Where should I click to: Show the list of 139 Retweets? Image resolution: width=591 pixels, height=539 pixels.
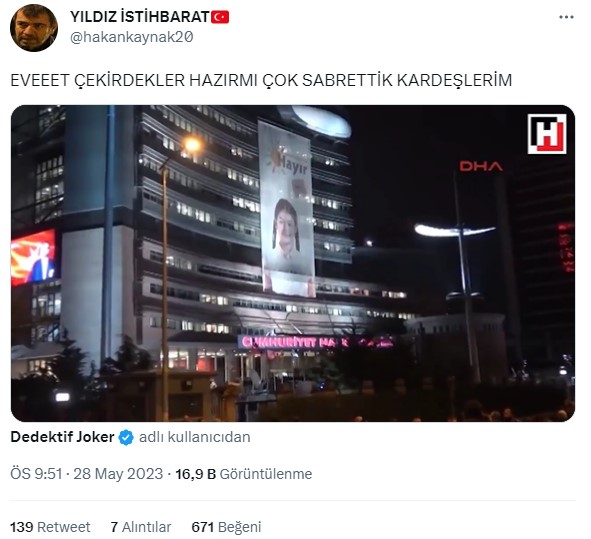tap(50, 527)
